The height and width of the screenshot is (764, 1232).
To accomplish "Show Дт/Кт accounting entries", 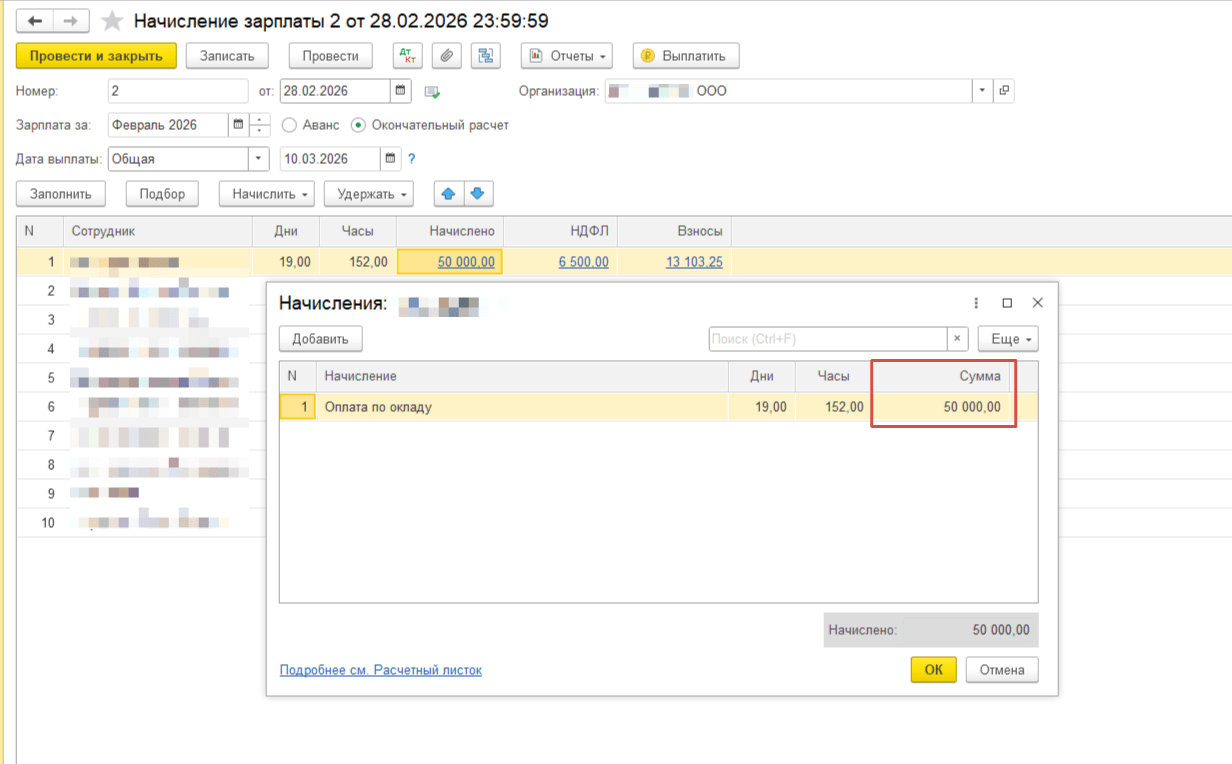I will [x=408, y=56].
